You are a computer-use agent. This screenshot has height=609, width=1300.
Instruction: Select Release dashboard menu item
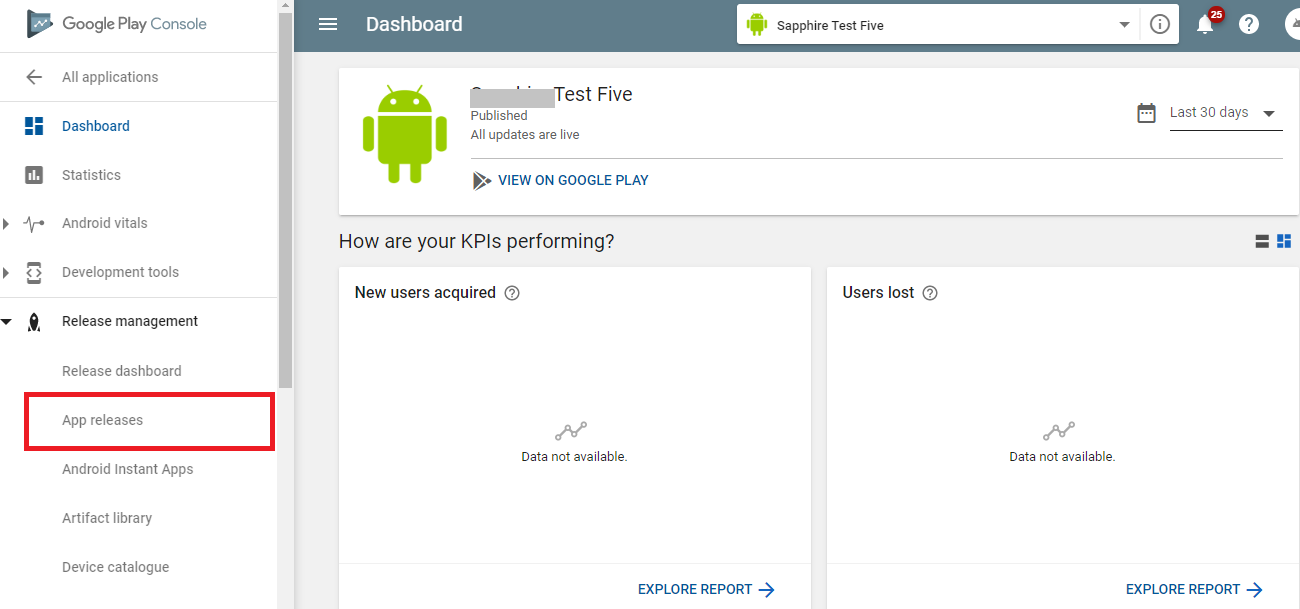point(122,371)
